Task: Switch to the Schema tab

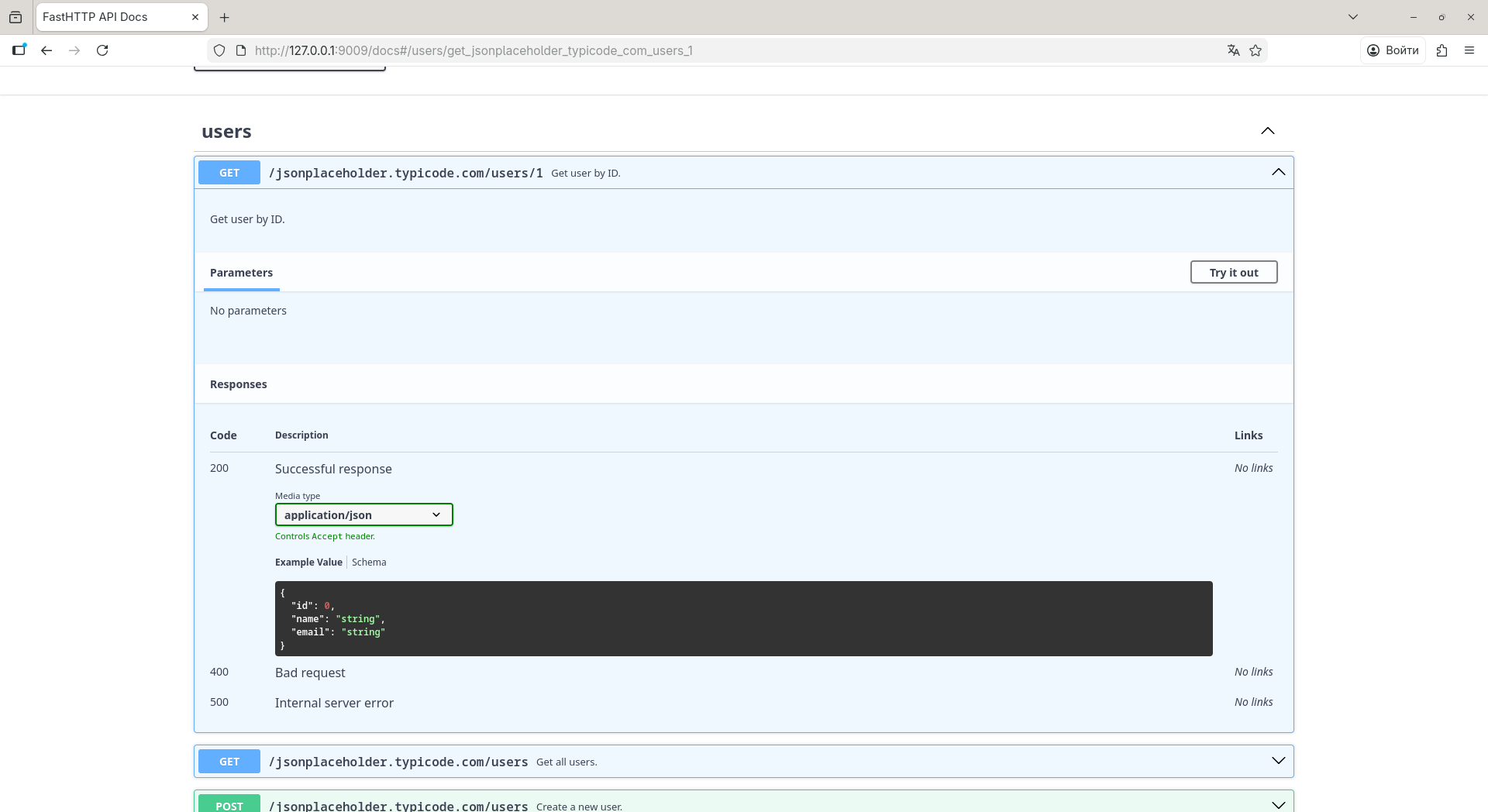Action: 369,563
